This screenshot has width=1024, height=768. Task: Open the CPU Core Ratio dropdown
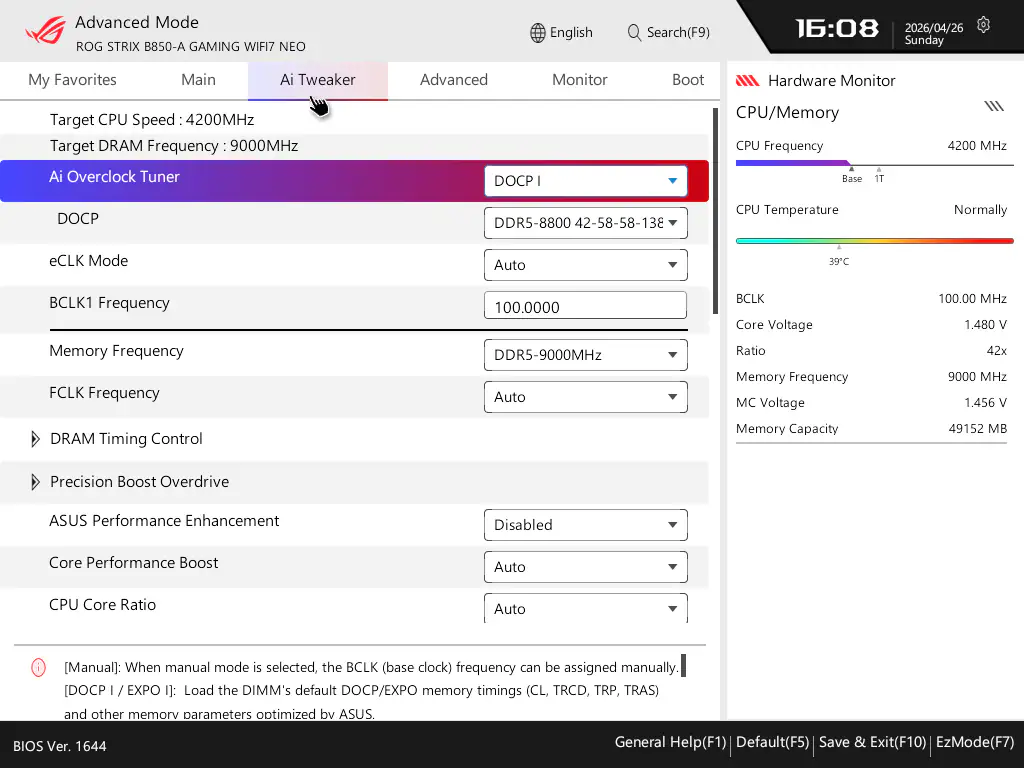pyautogui.click(x=586, y=608)
